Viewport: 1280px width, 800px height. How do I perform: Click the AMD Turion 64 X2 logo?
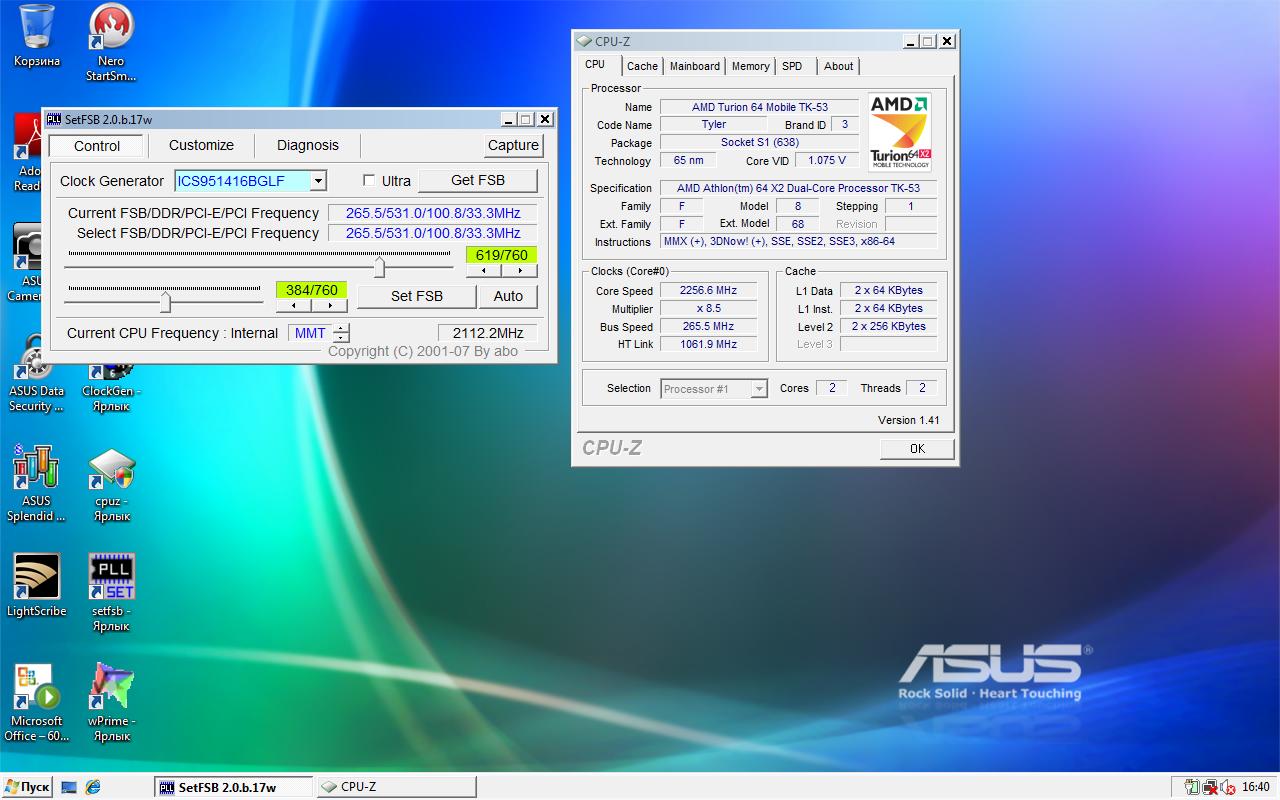pyautogui.click(x=900, y=132)
